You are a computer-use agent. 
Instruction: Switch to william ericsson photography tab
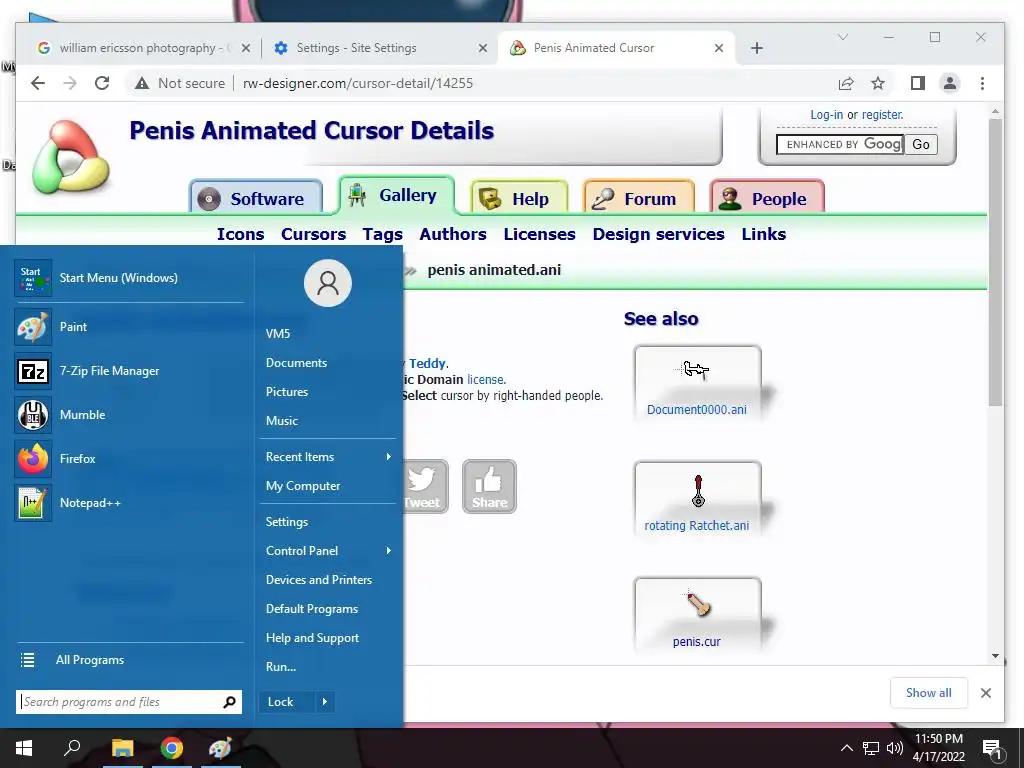144,48
